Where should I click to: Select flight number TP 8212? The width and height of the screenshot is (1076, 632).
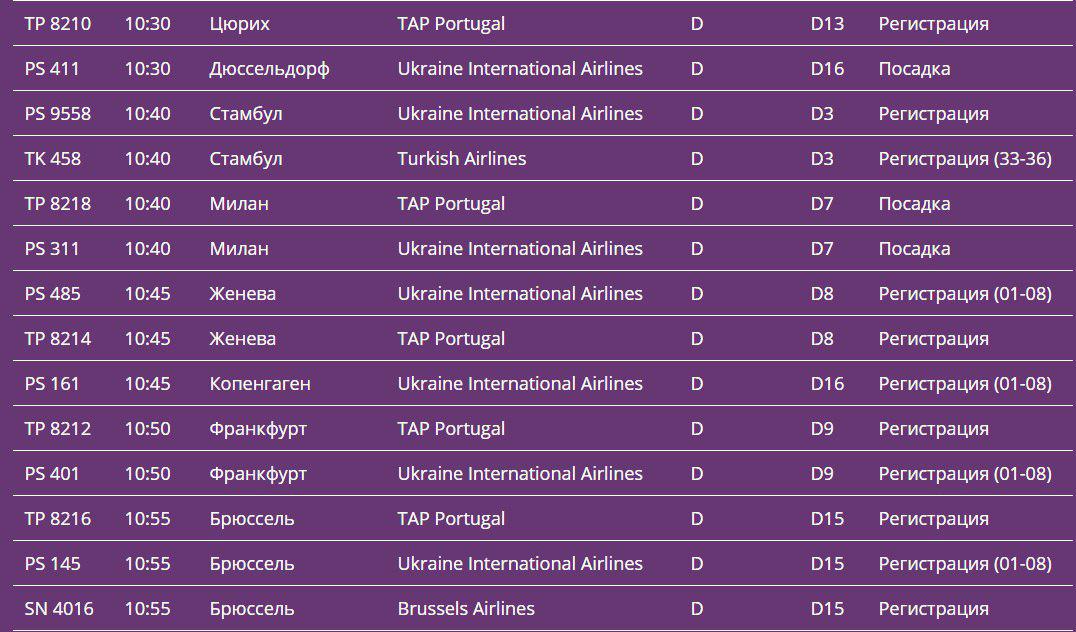pyautogui.click(x=58, y=429)
